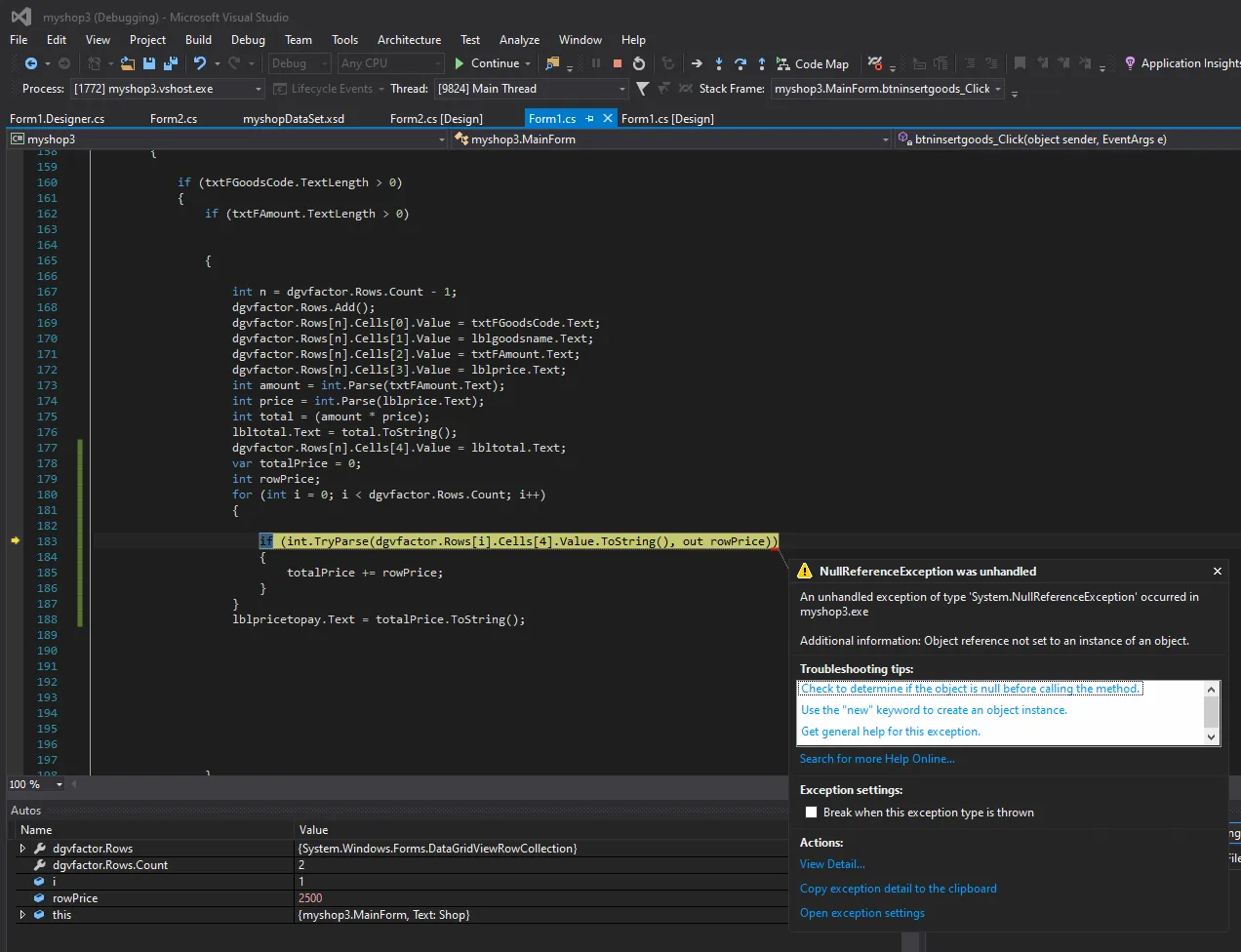Click the Step Out arrow icon
This screenshot has height=952, width=1241.
tap(762, 63)
